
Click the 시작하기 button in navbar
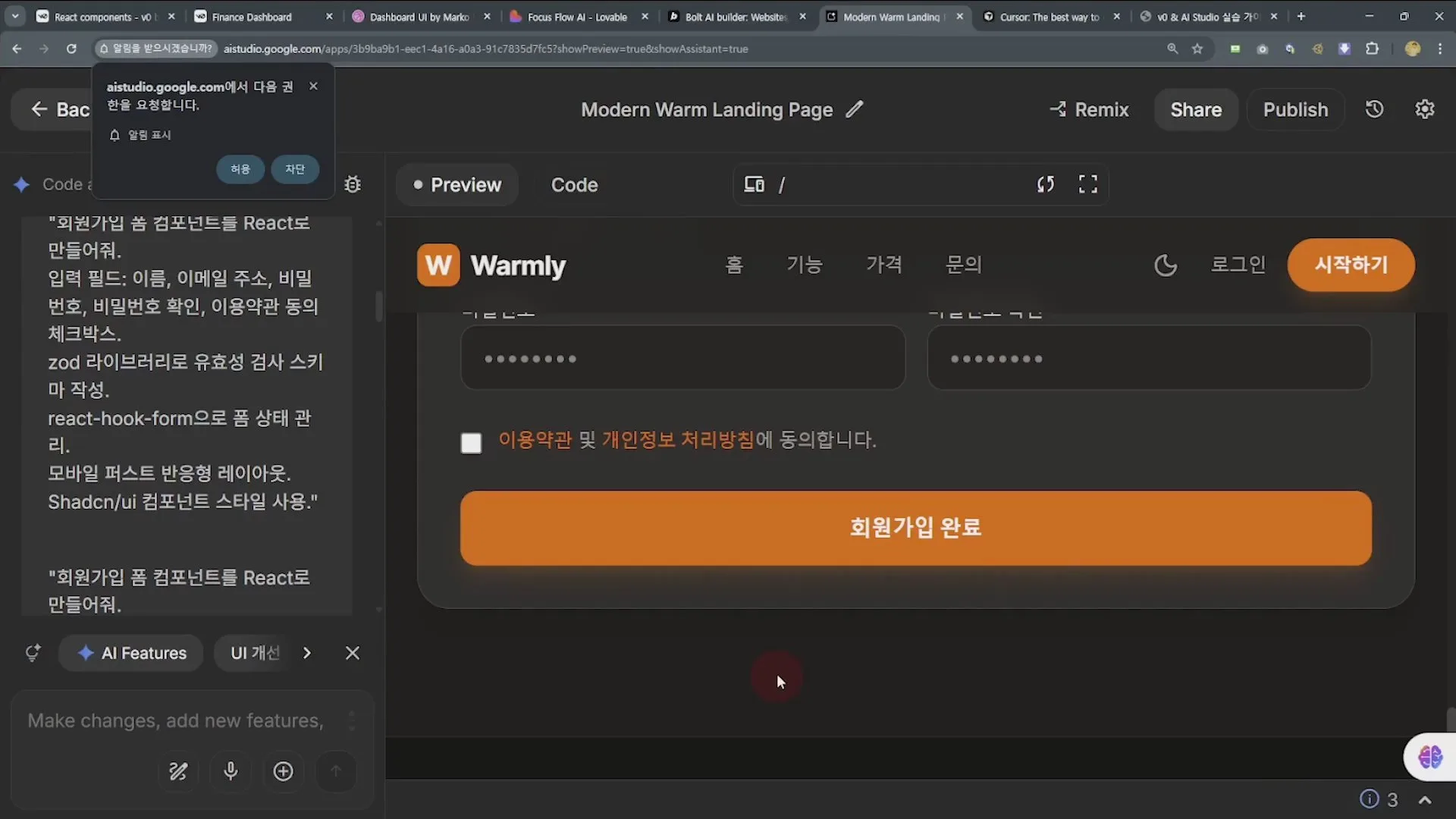(x=1351, y=265)
